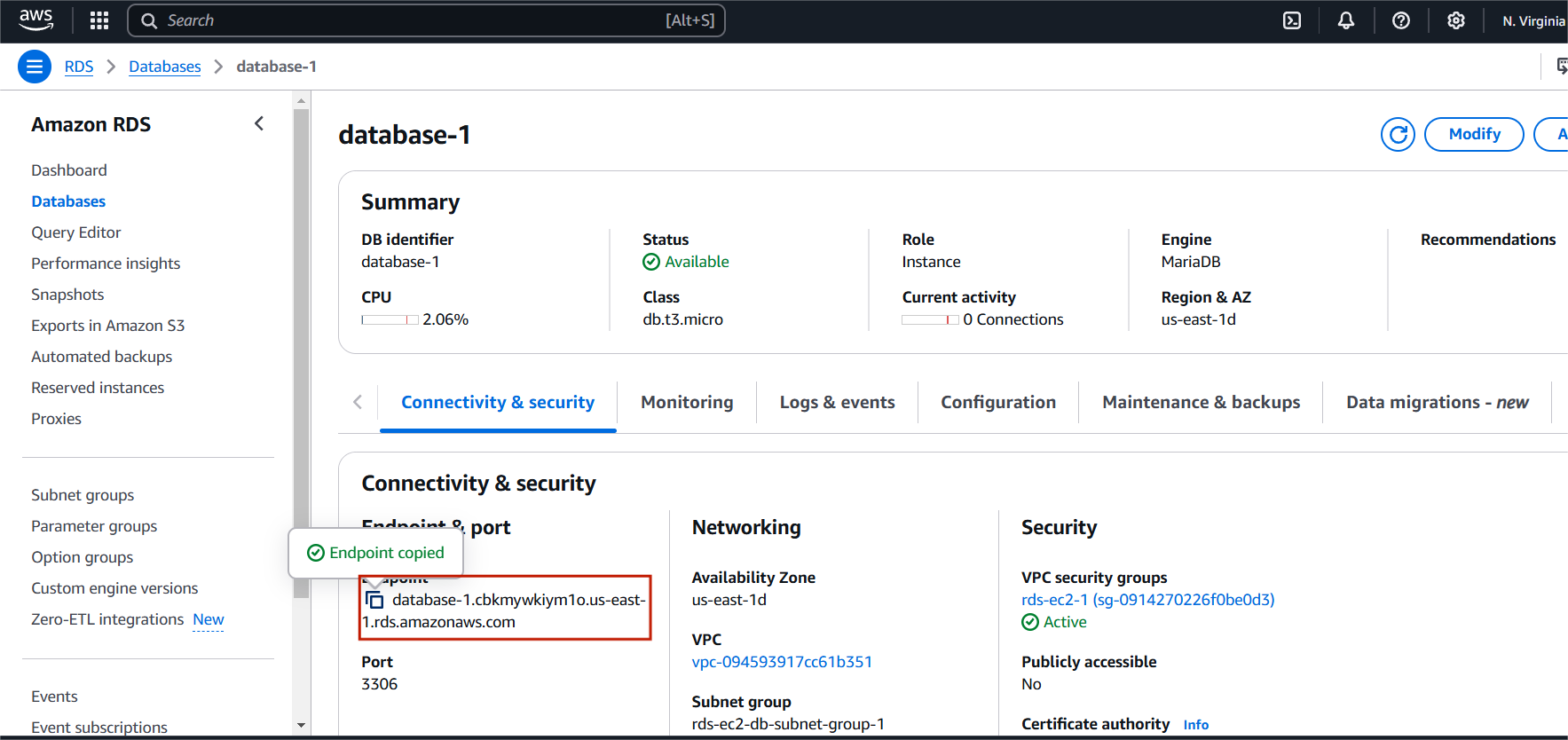Viewport: 1568px width, 740px height.
Task: Go to RDS breadcrumb link
Action: (x=79, y=67)
